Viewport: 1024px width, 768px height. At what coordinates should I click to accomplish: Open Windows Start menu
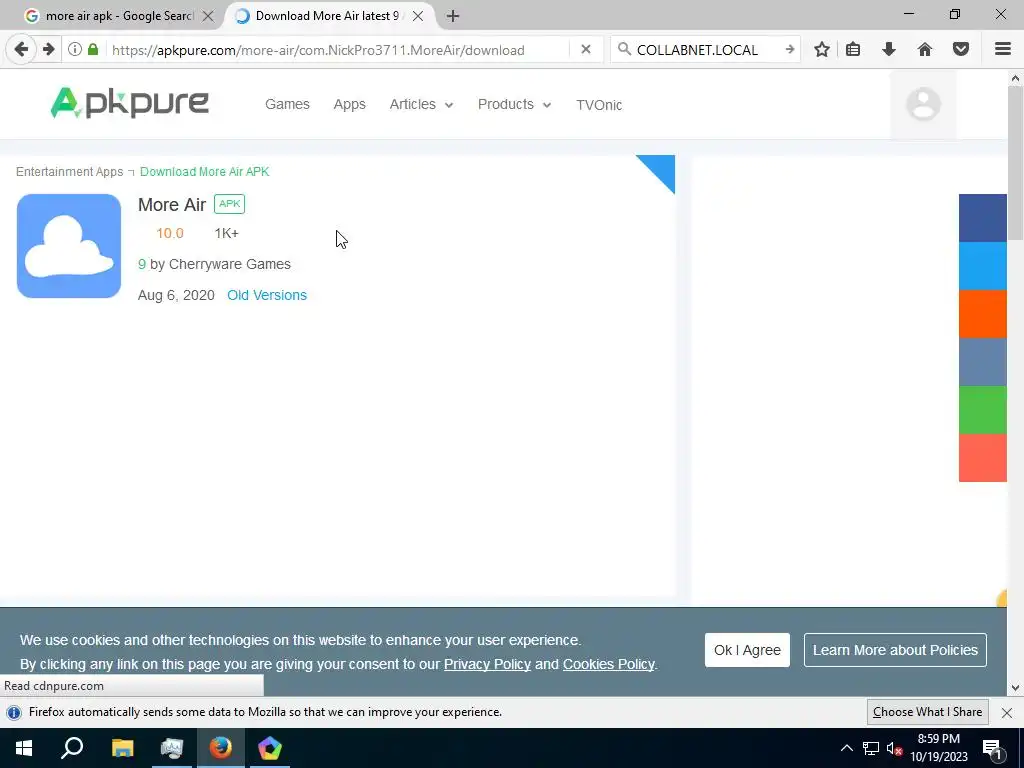(24, 748)
